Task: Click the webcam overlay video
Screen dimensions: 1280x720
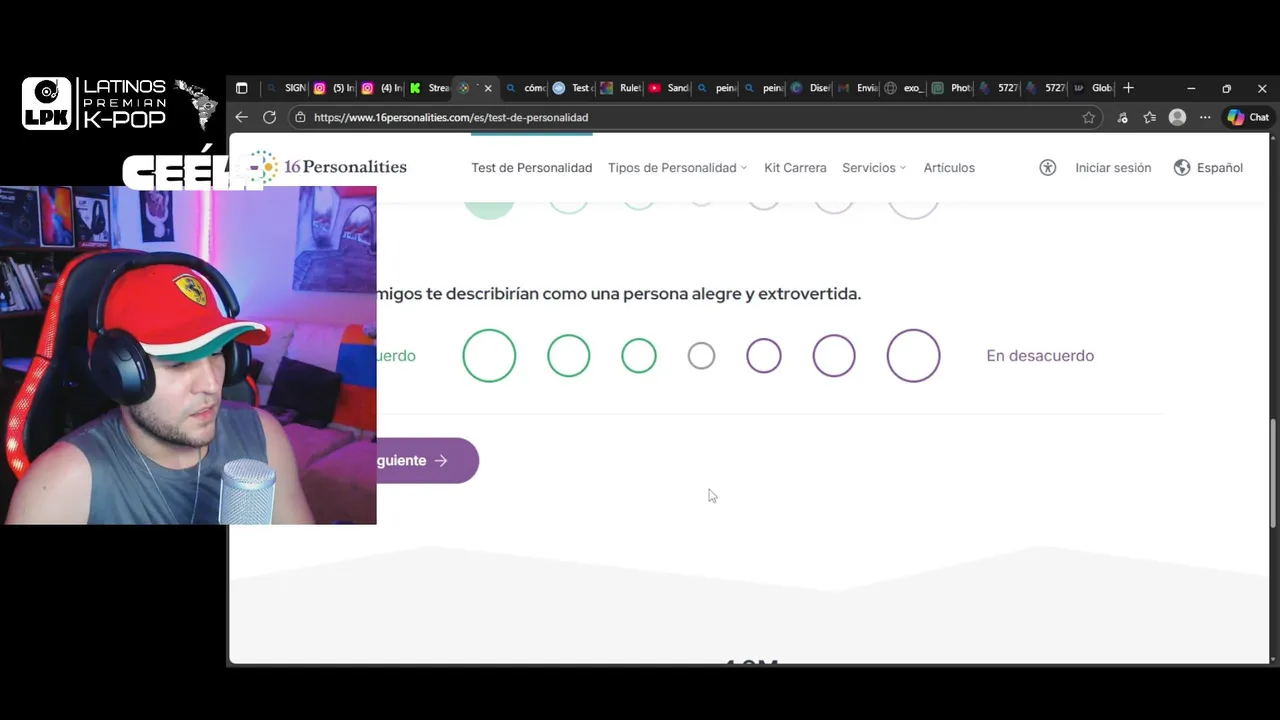Action: 188,355
